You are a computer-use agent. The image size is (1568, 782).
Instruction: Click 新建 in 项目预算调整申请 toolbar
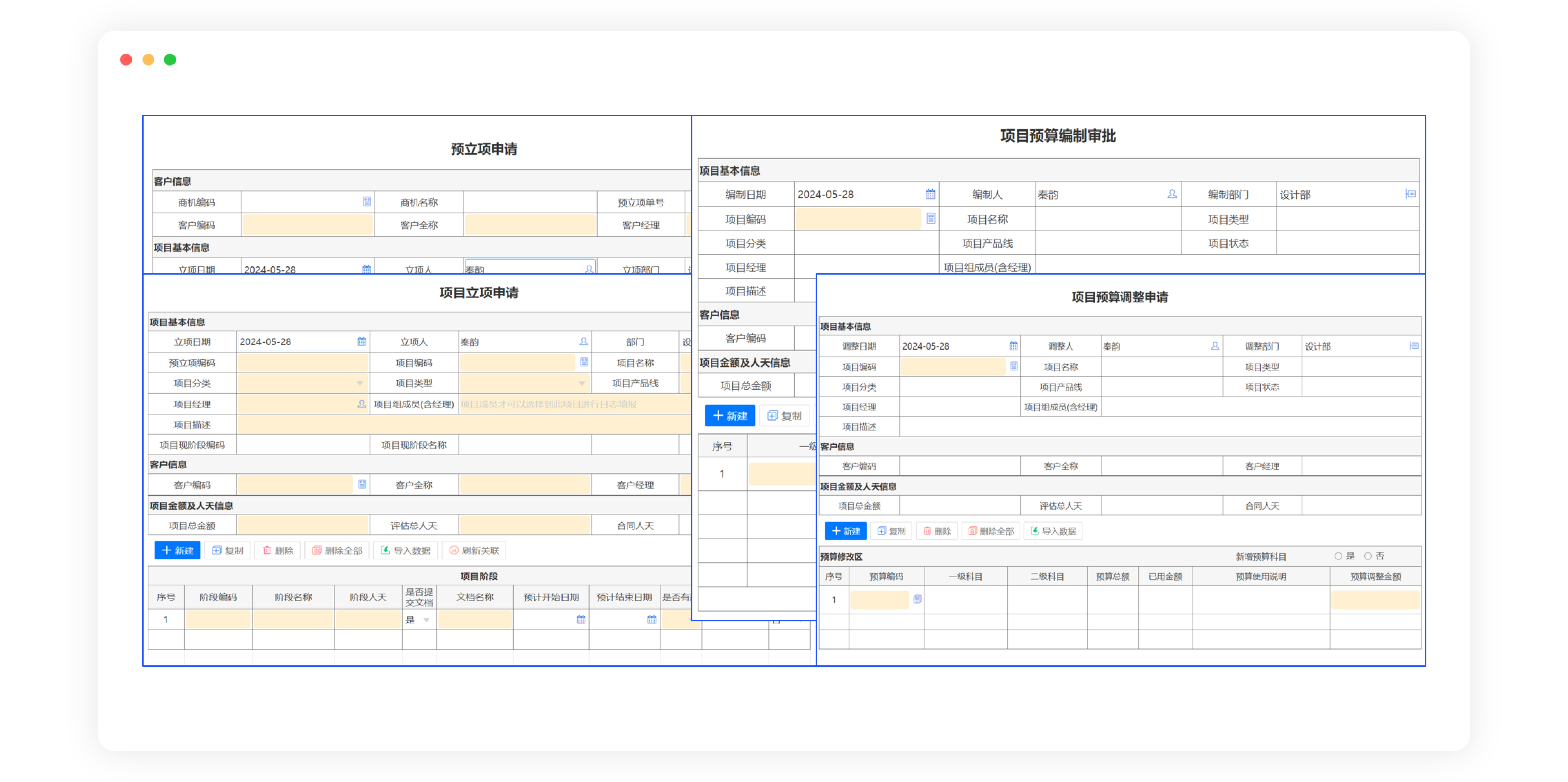tap(846, 531)
